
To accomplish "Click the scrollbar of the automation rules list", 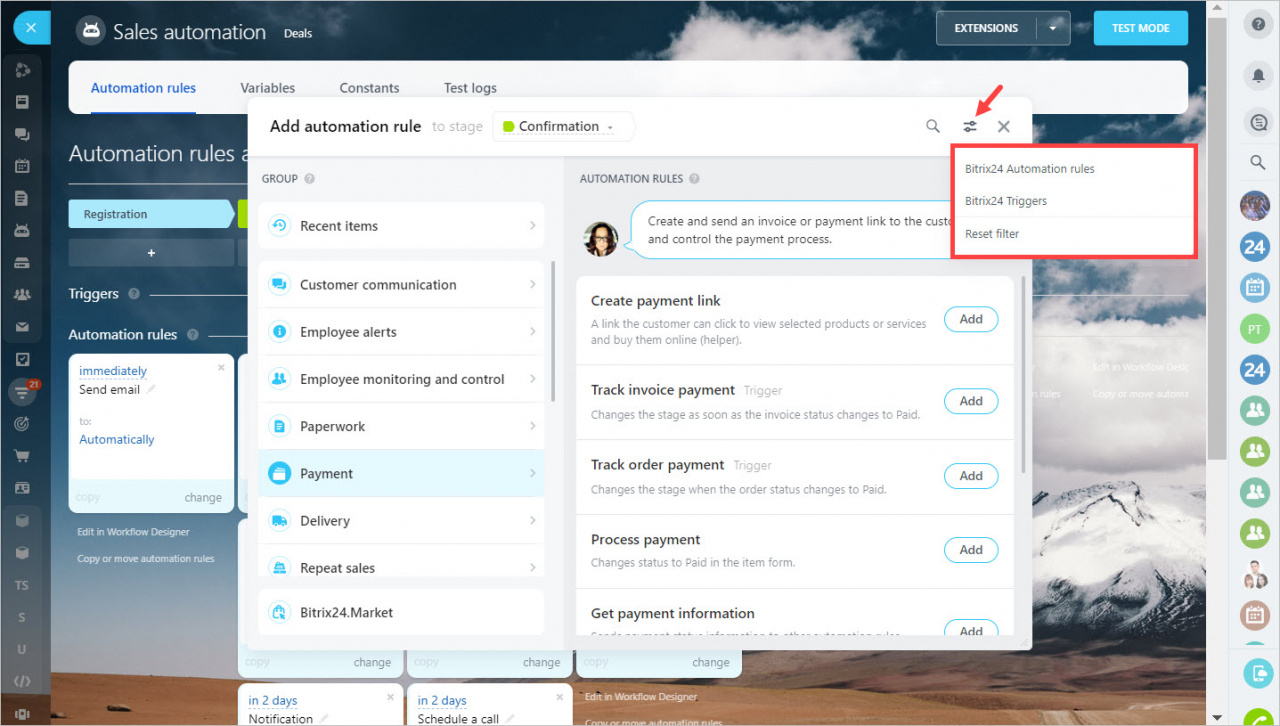I will click(1023, 375).
